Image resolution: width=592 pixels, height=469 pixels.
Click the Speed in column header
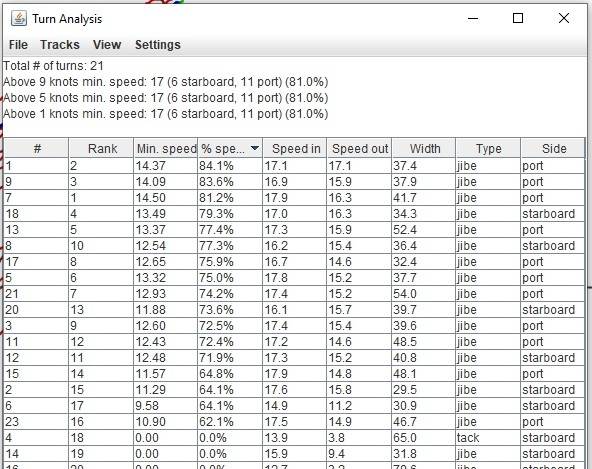[x=295, y=148]
